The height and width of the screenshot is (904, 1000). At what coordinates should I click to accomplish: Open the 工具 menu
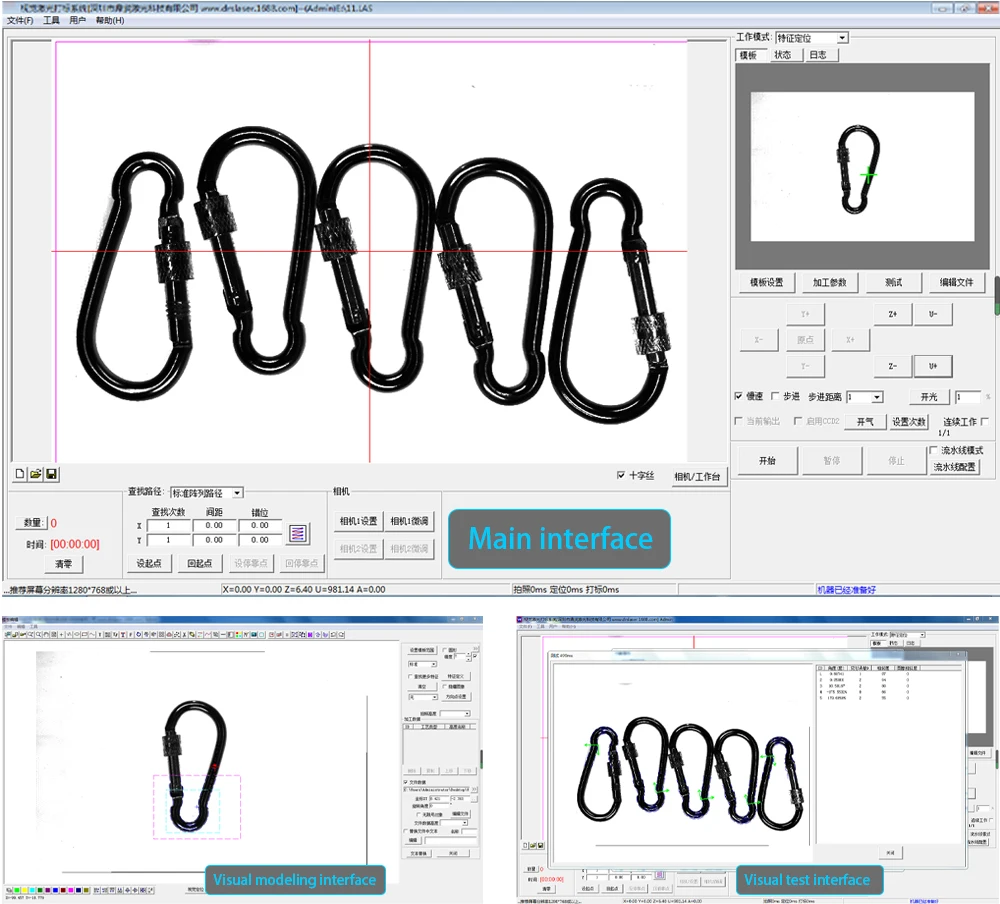point(51,20)
